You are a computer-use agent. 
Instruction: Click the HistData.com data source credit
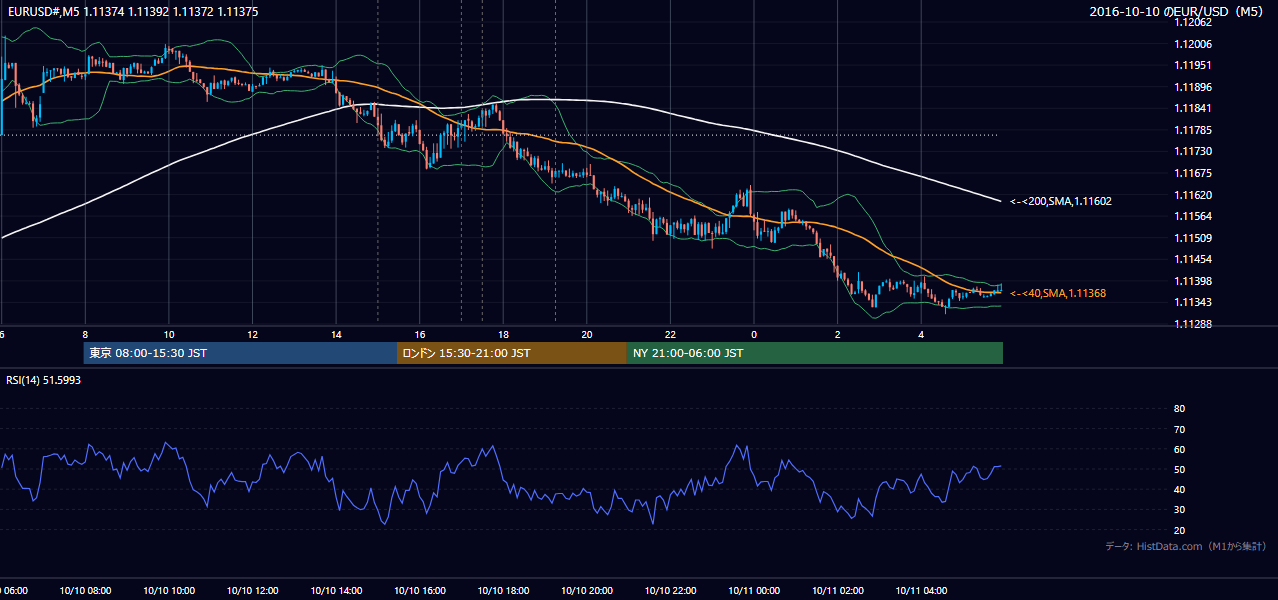(x=1186, y=546)
